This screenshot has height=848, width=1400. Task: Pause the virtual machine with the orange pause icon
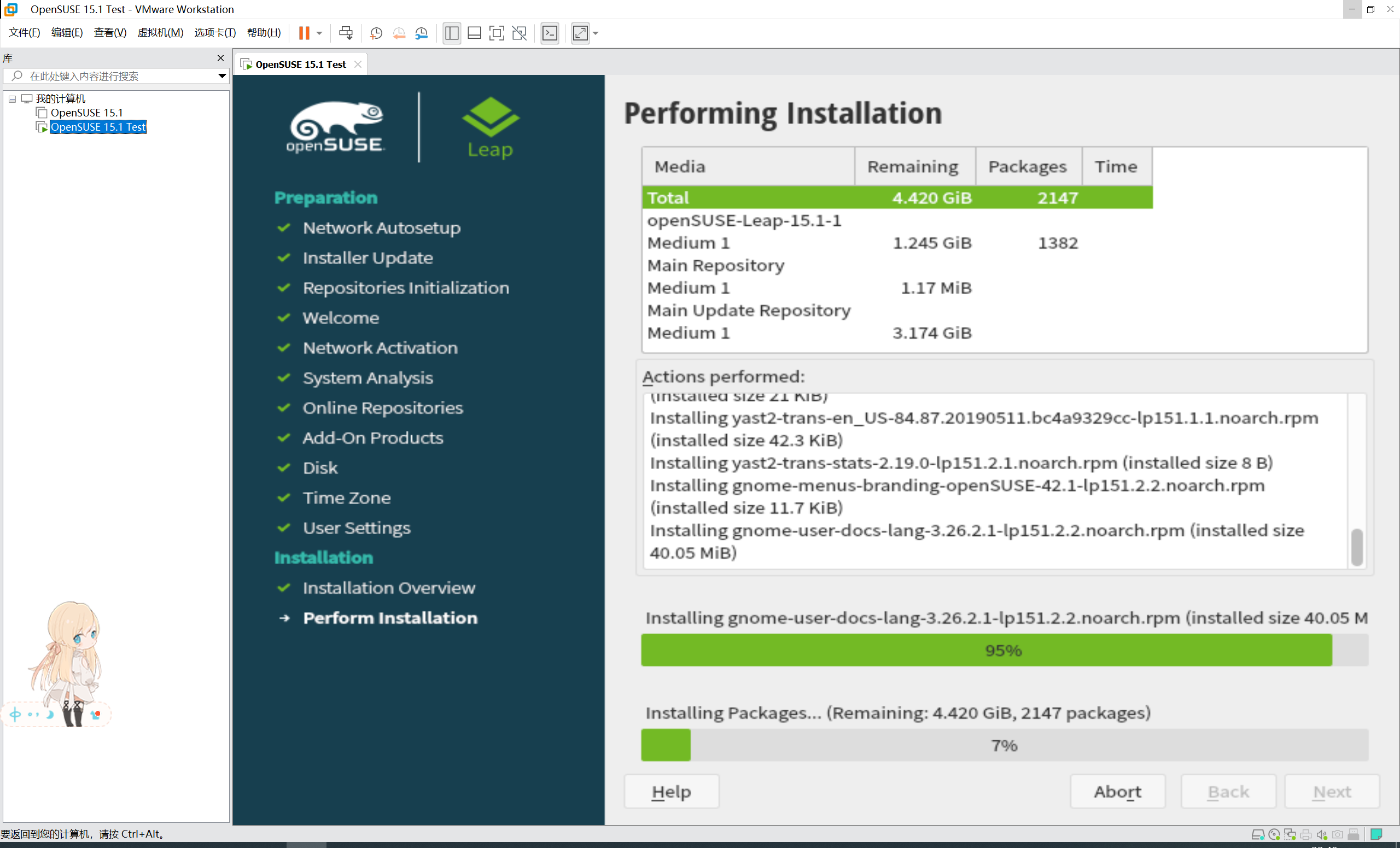click(x=304, y=33)
